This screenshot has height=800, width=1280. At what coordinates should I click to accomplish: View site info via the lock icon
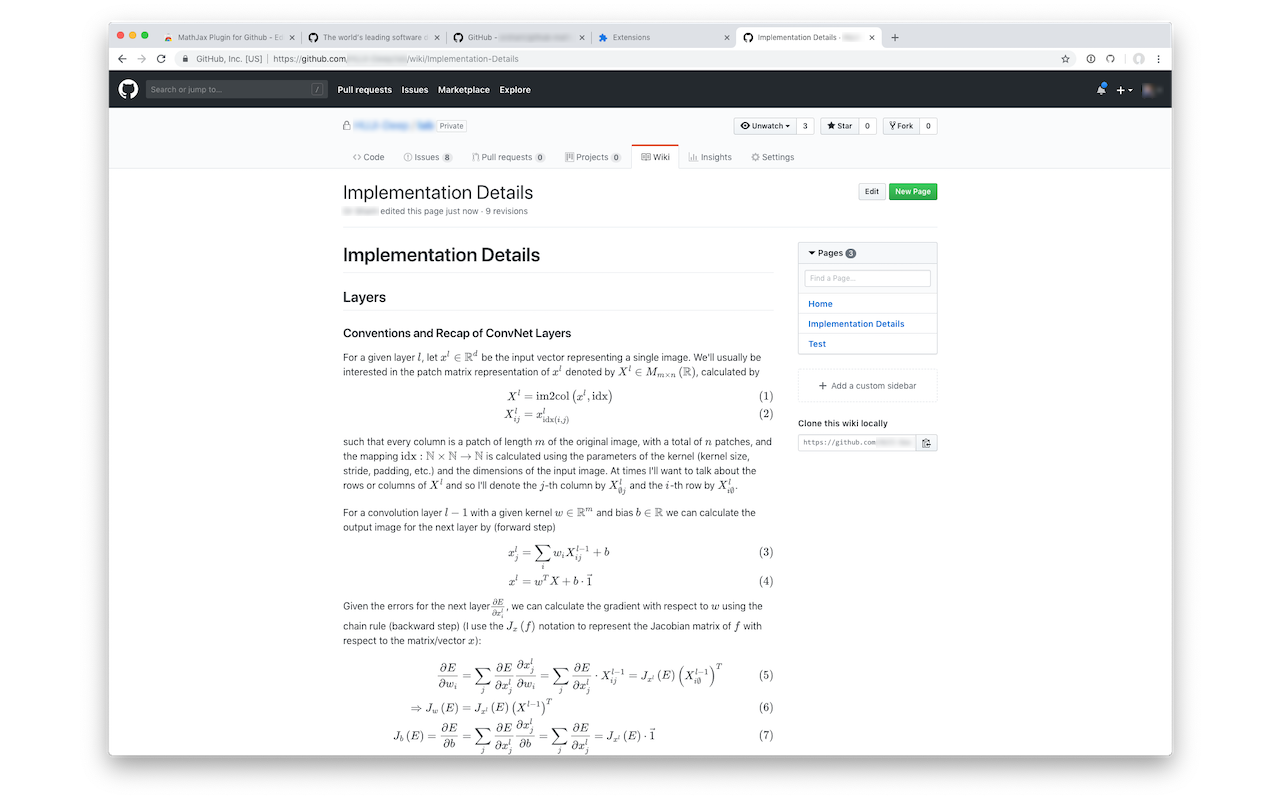(x=186, y=59)
